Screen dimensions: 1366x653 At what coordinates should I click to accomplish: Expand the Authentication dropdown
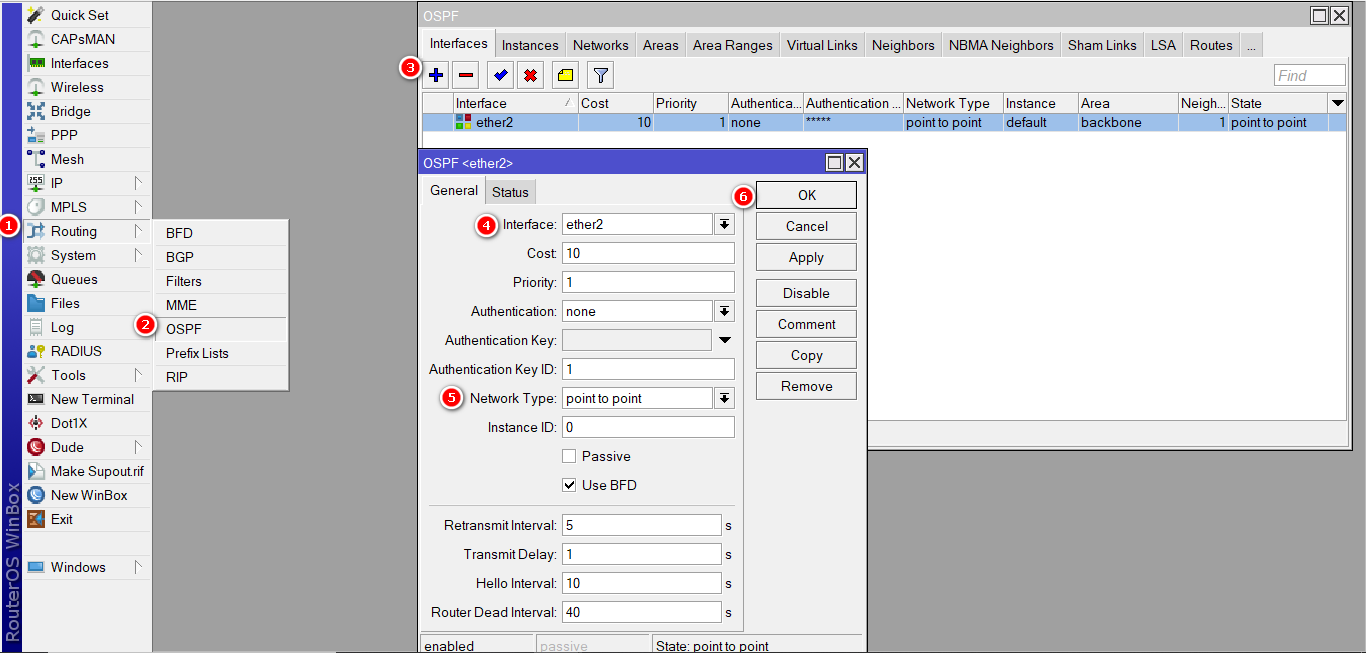(724, 311)
